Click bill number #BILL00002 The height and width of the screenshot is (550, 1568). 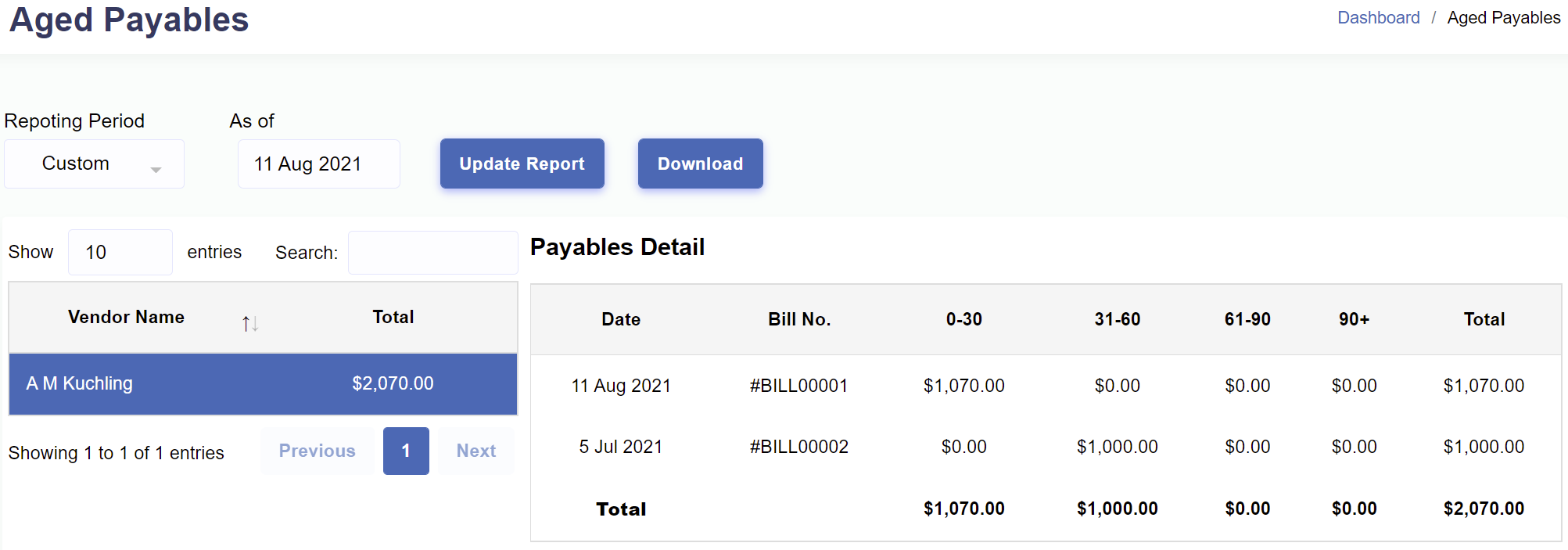tap(798, 447)
